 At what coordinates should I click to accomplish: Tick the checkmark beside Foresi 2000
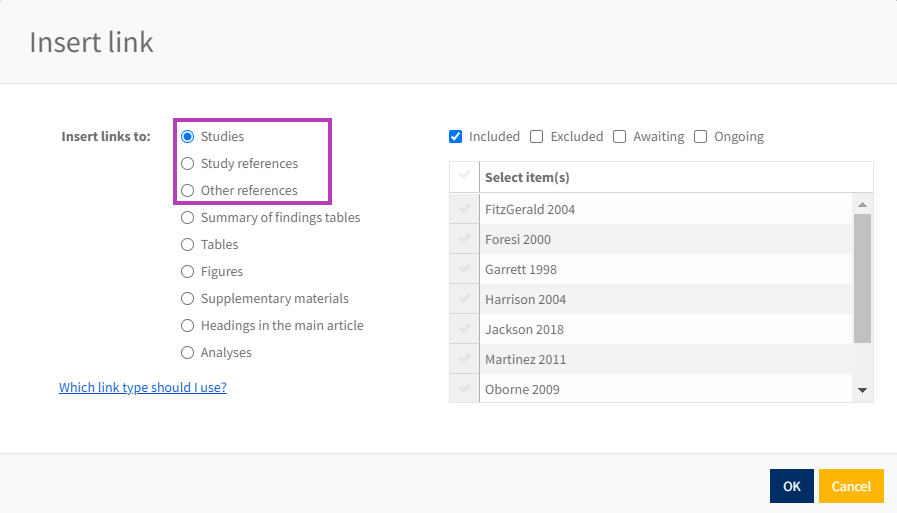[x=464, y=239]
